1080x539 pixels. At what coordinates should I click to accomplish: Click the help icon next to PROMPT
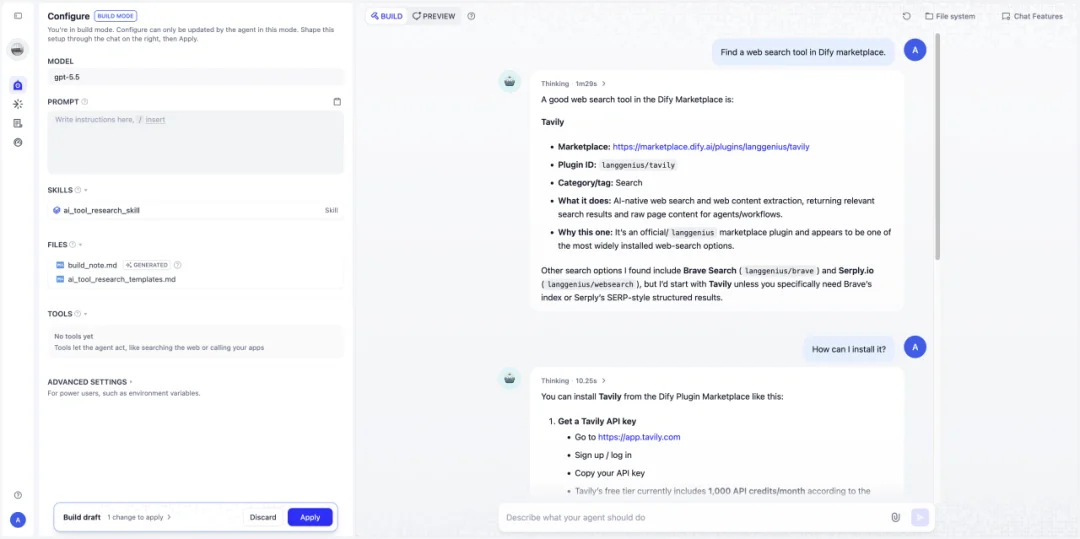(85, 102)
